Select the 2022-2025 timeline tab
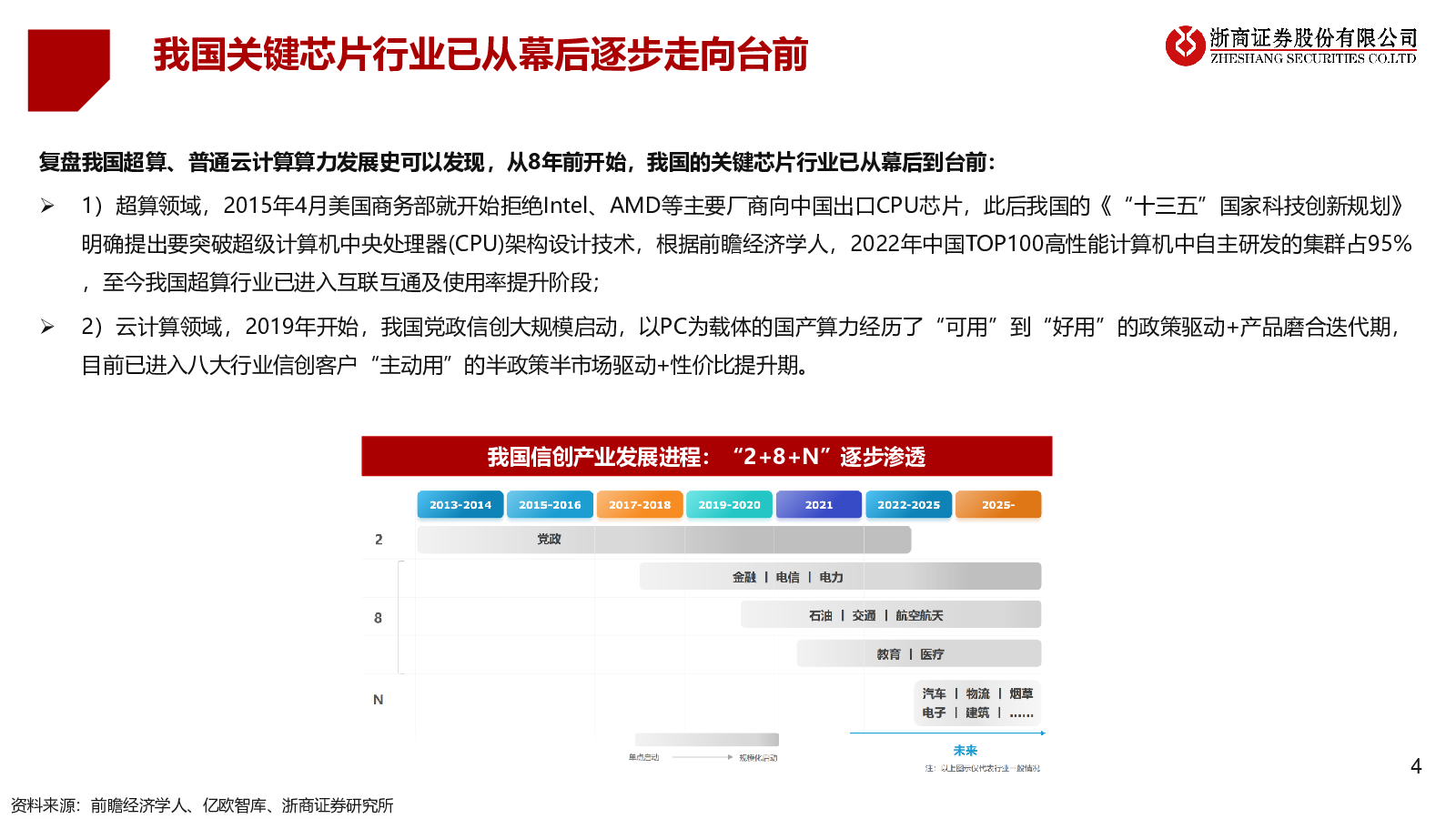 (x=908, y=505)
